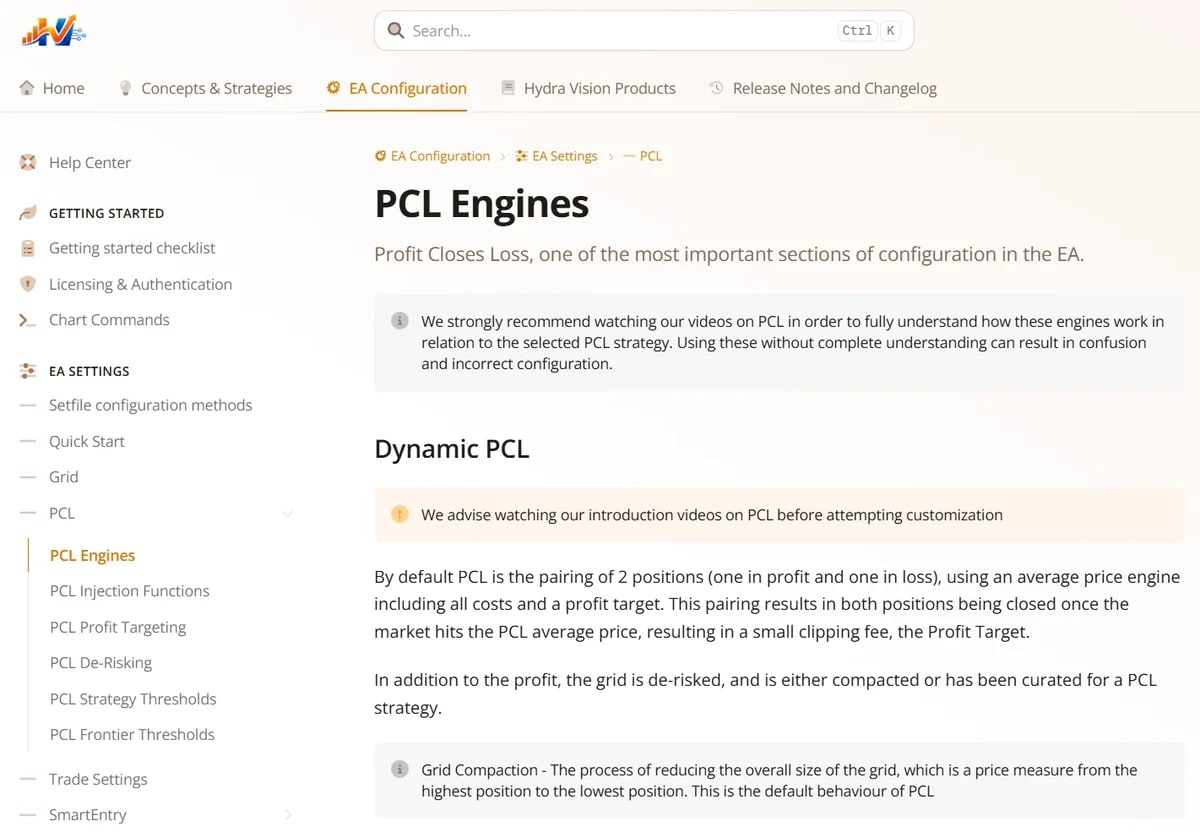Open Licensing & Authentication page
This screenshot has width=1200, height=832.
coord(140,284)
